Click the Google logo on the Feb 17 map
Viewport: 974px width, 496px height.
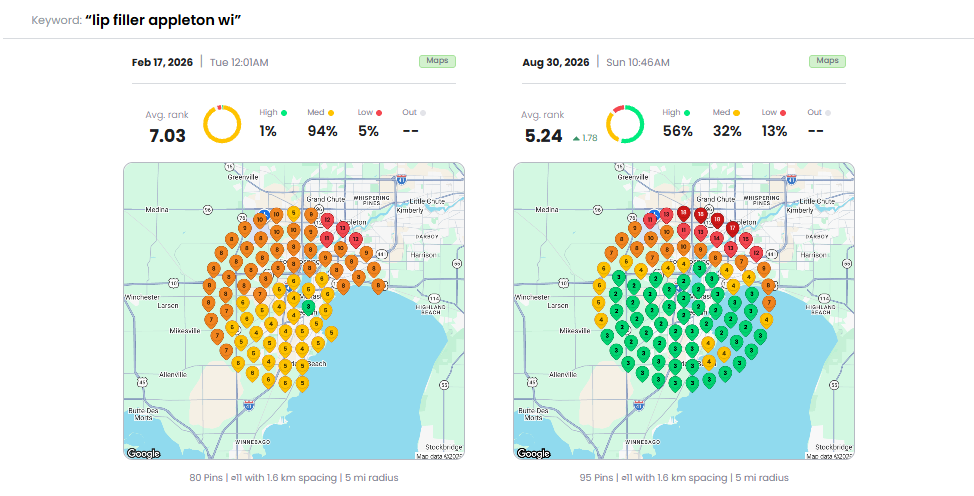[143, 453]
